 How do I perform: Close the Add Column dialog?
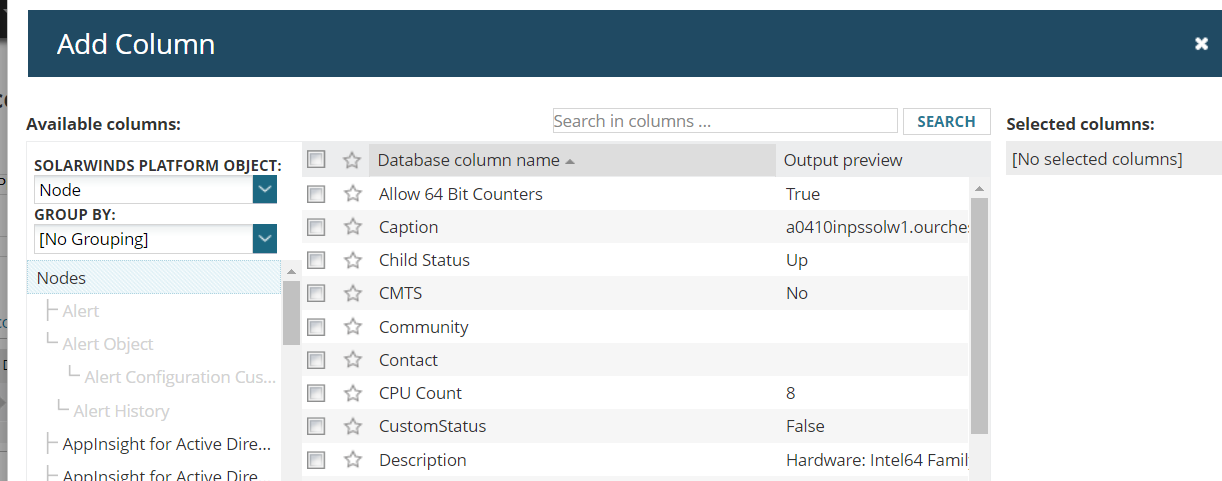coord(1201,44)
